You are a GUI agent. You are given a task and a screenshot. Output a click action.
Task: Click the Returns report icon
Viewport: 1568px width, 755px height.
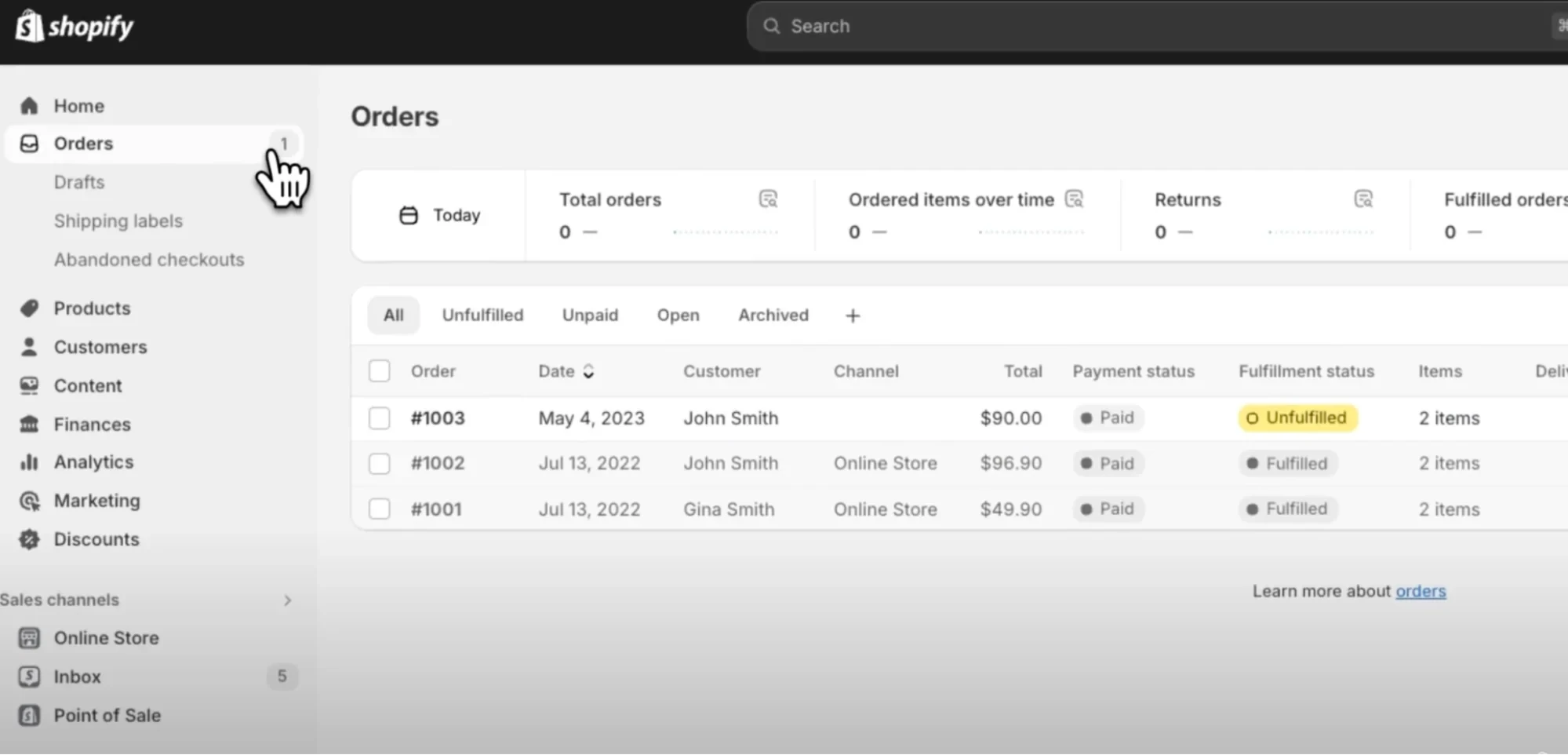pyautogui.click(x=1363, y=199)
